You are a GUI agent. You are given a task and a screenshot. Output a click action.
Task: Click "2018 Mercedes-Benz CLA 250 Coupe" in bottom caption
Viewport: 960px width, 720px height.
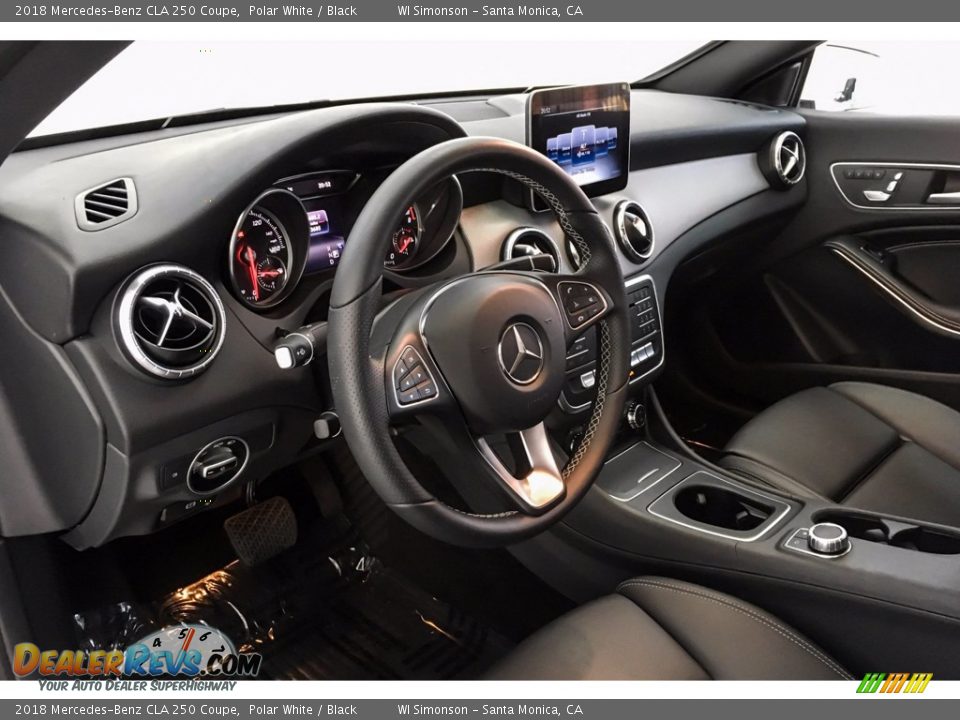(x=126, y=710)
